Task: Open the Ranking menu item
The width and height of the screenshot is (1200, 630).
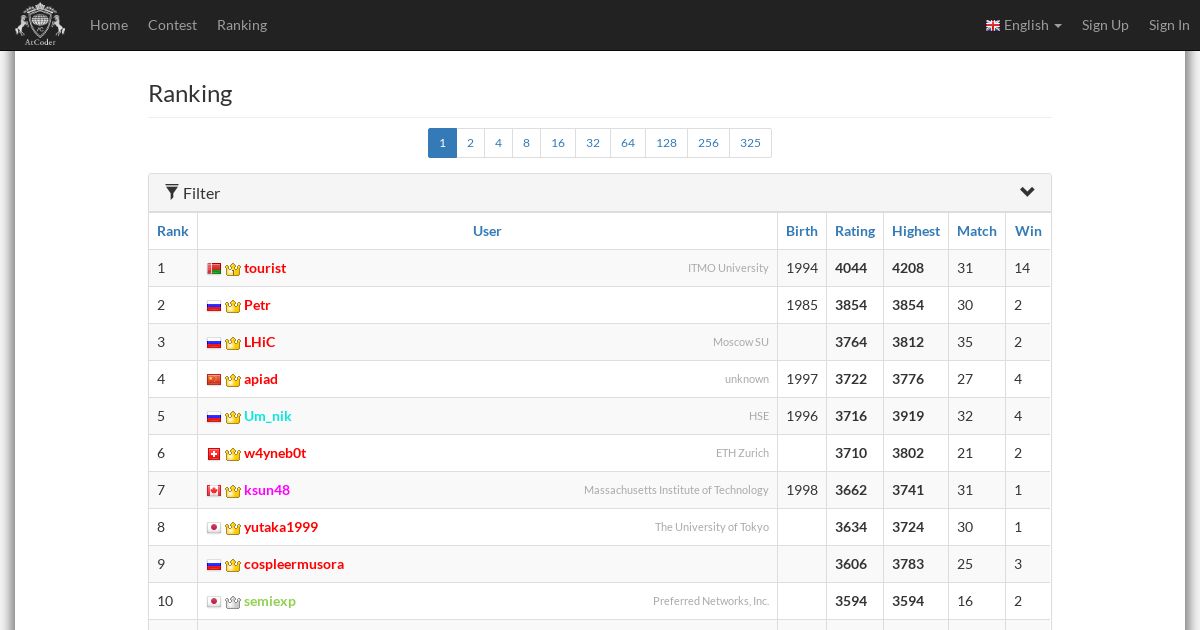Action: (242, 25)
